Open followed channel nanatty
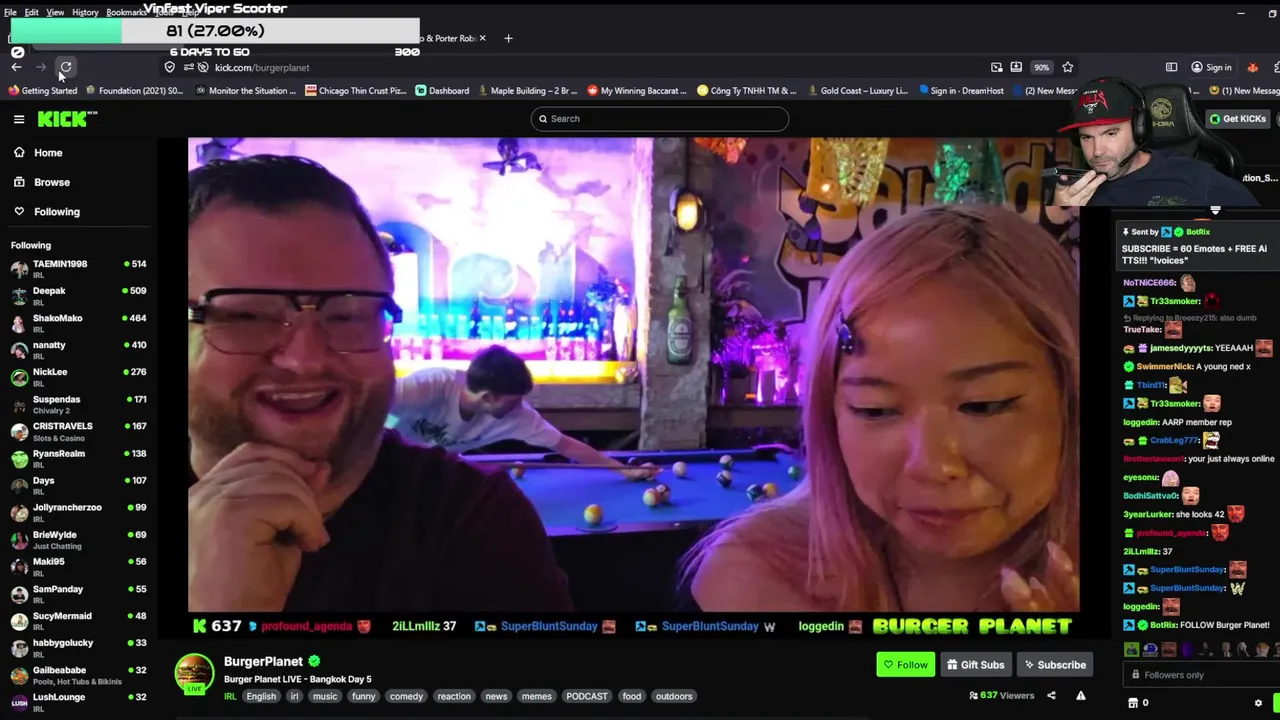The width and height of the screenshot is (1280, 720). tap(78, 350)
